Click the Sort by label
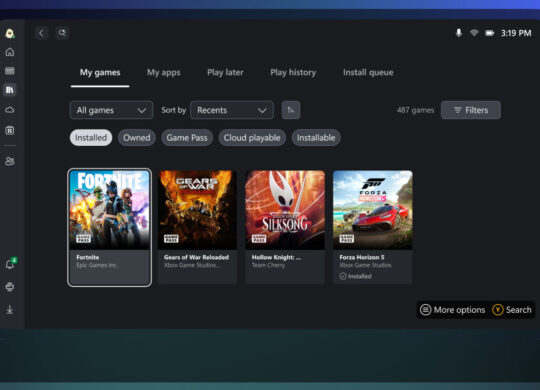Screen dimensions: 540x390 click(x=174, y=110)
